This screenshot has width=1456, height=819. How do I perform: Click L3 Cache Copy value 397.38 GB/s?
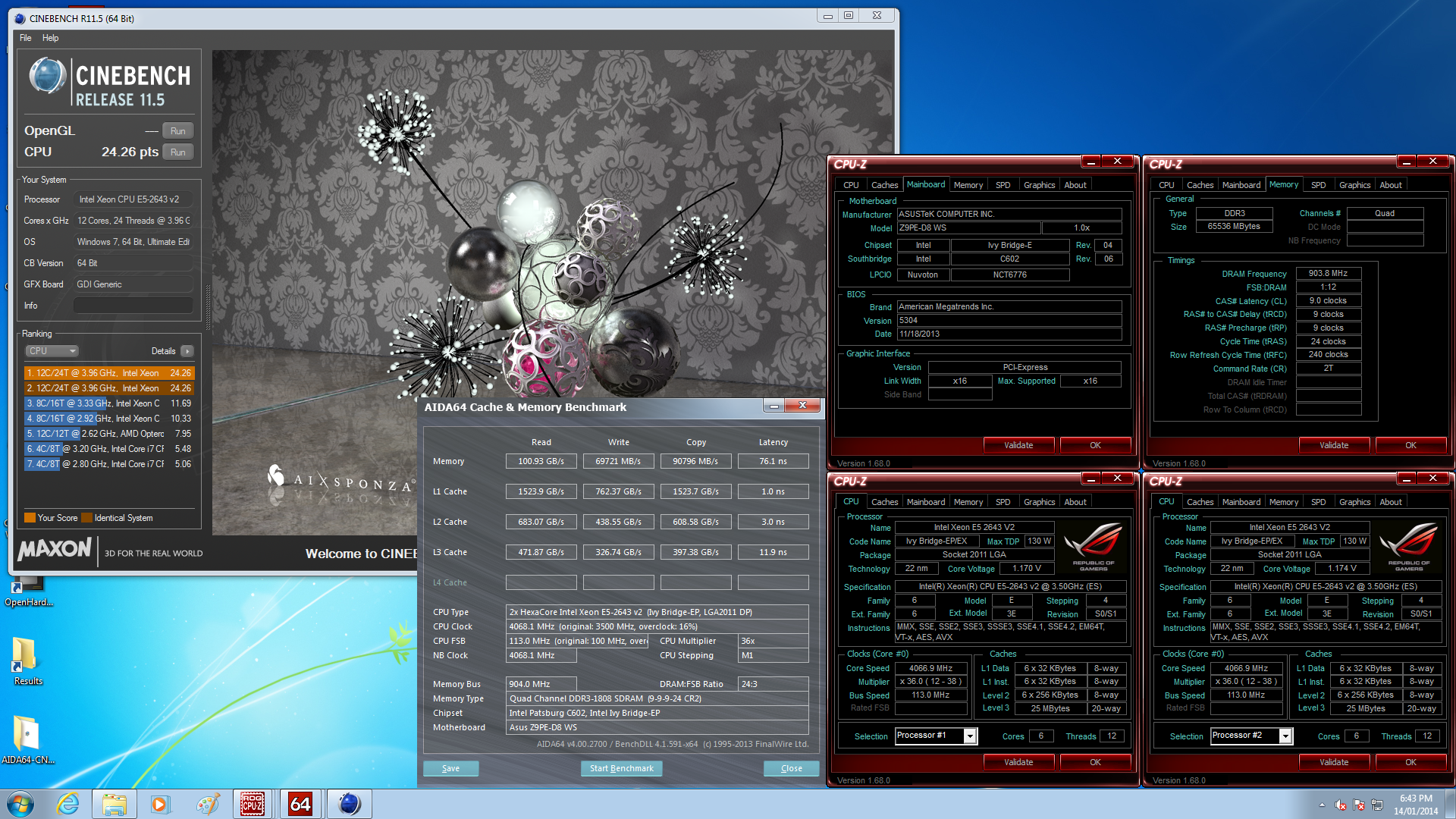(695, 552)
